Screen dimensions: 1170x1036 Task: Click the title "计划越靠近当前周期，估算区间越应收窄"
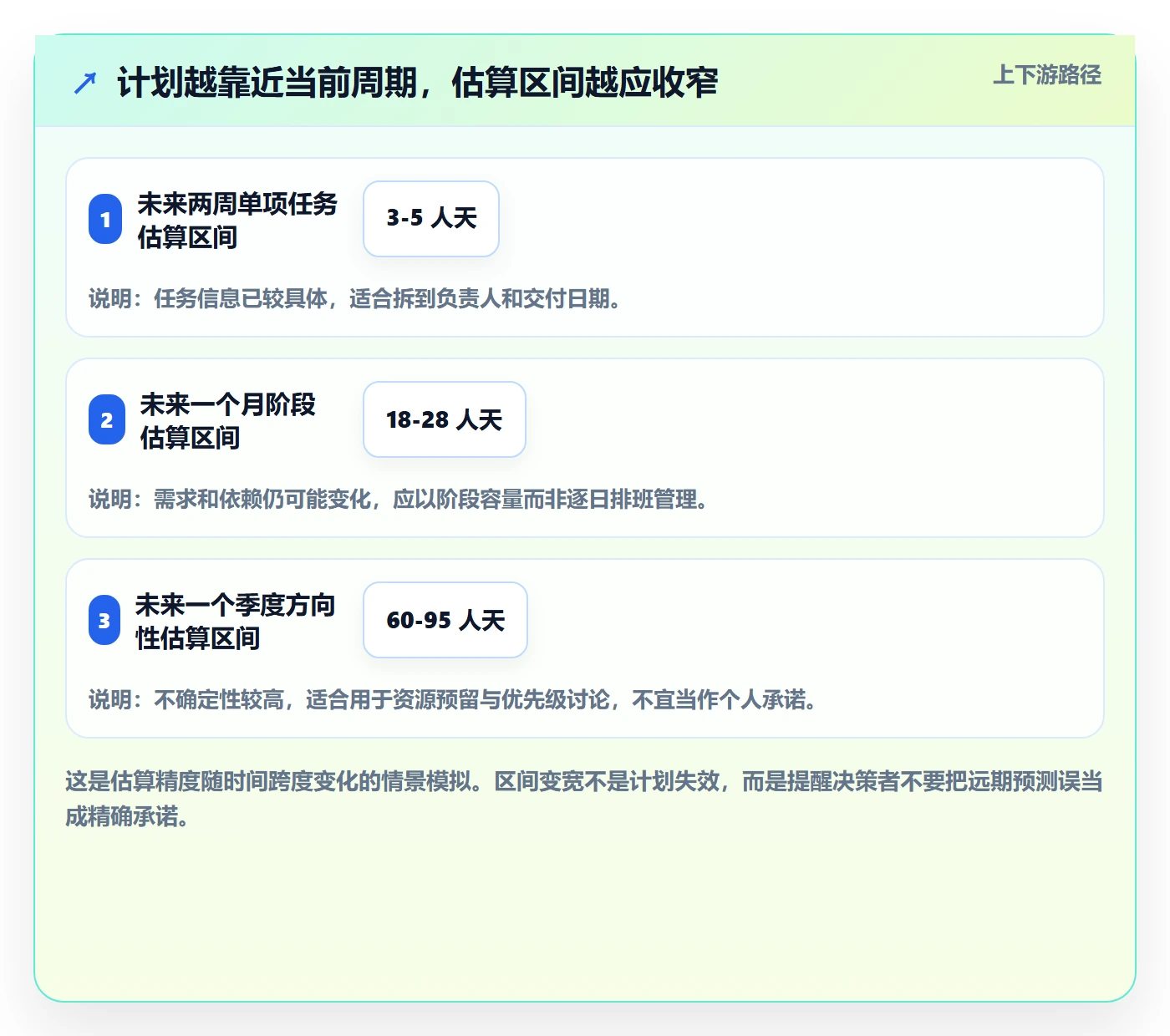418,83
